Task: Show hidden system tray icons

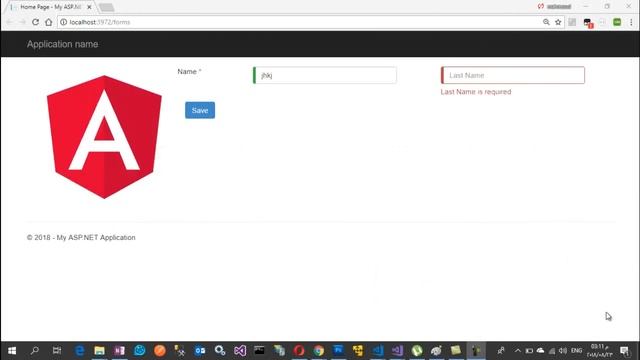Action: [518, 351]
